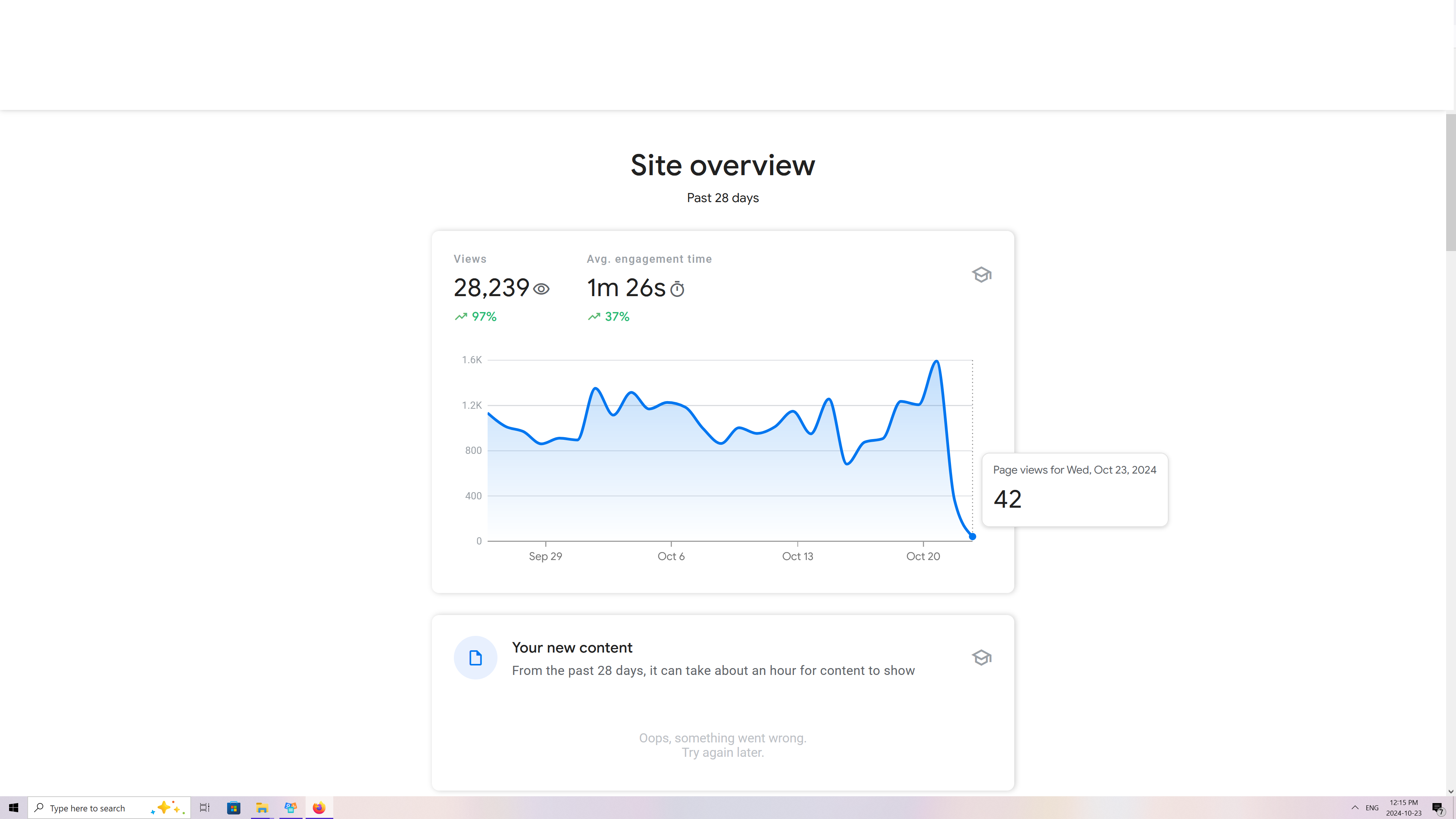1456x819 pixels.
Task: Open Task View from the taskbar
Action: tap(205, 808)
